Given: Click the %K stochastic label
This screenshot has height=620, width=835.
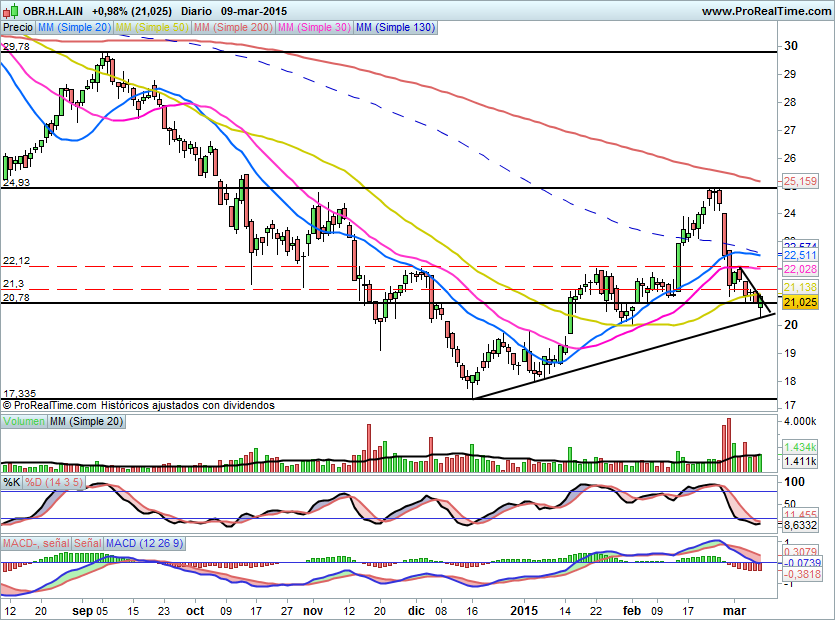Looking at the screenshot, I should (x=12, y=483).
